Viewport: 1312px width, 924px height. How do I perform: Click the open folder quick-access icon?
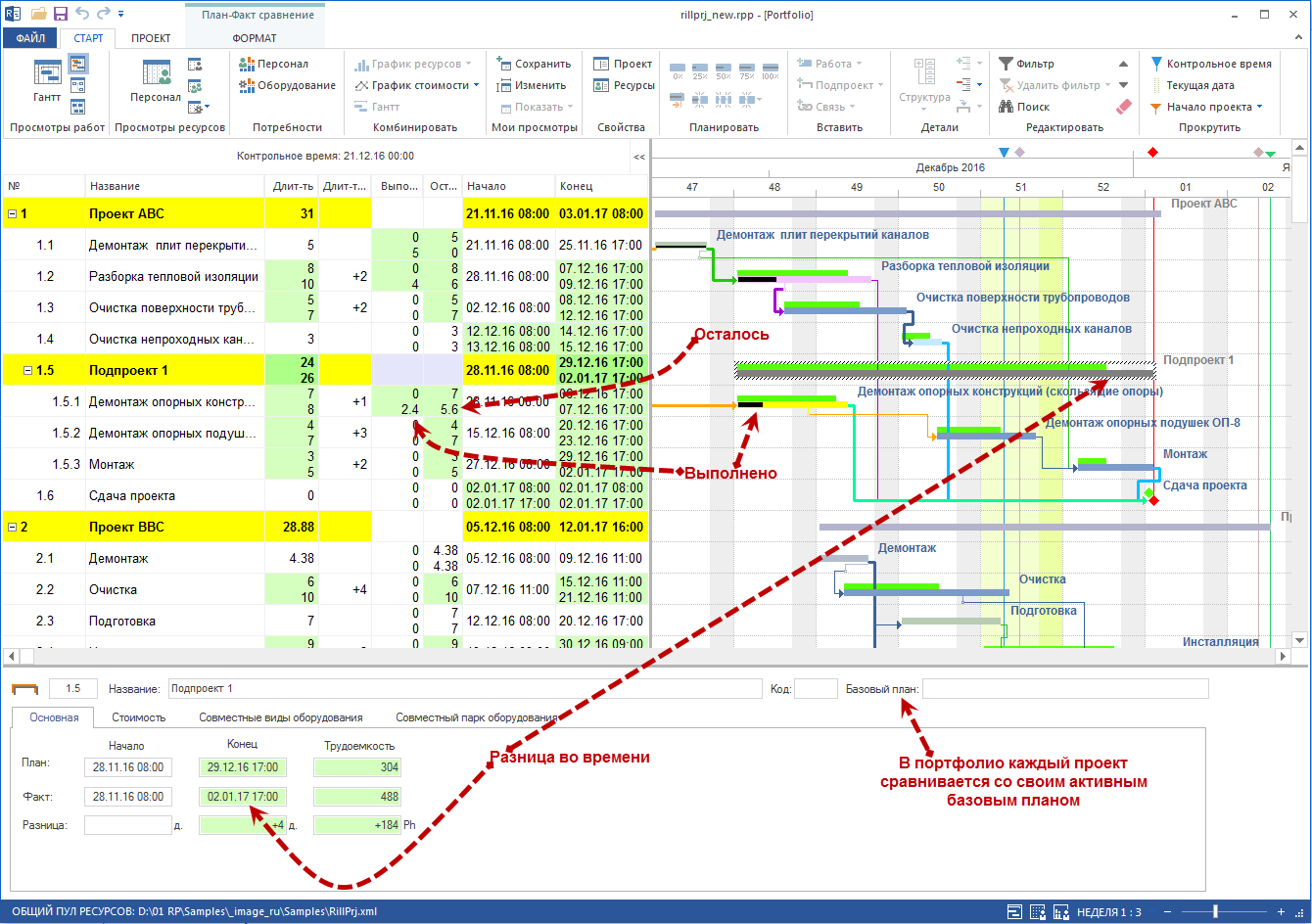[x=38, y=14]
